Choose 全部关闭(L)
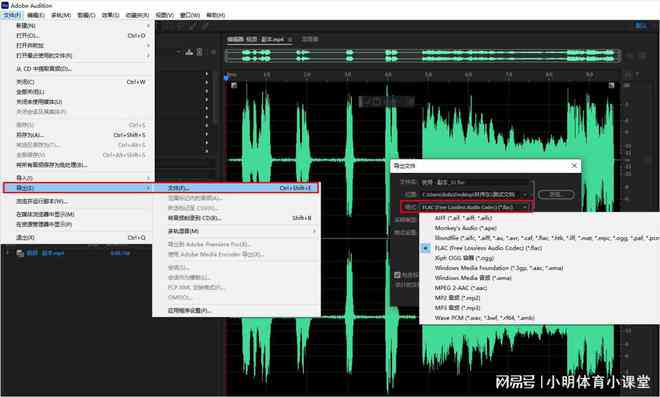 click(x=77, y=92)
